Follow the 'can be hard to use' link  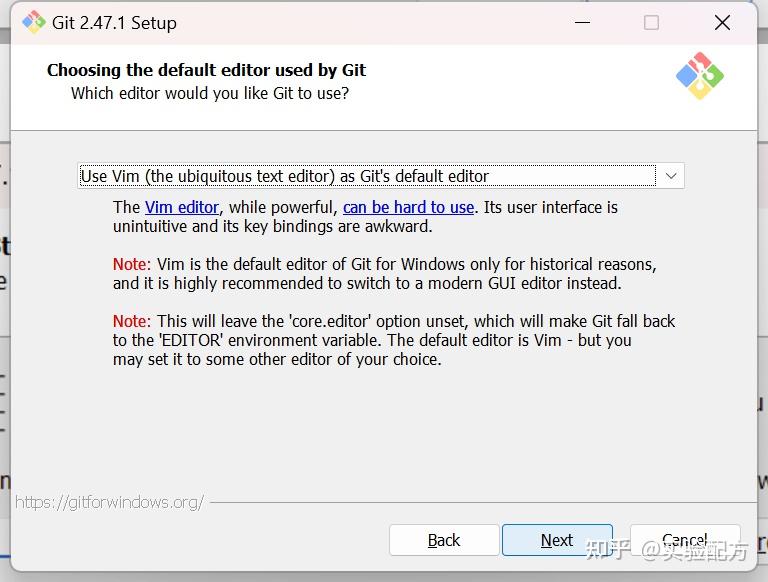[x=408, y=207]
